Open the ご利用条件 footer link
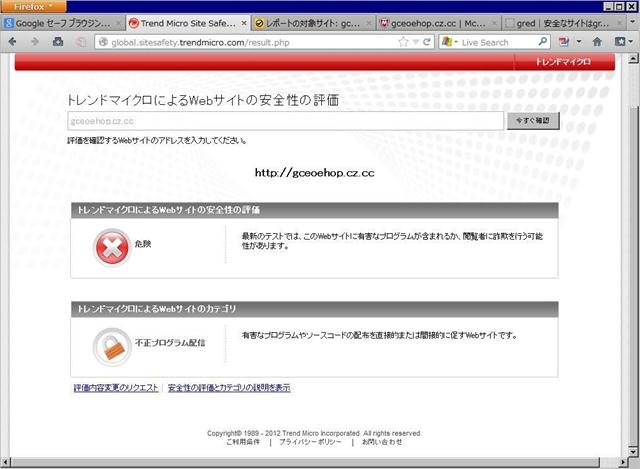The height and width of the screenshot is (469, 640). (243, 442)
